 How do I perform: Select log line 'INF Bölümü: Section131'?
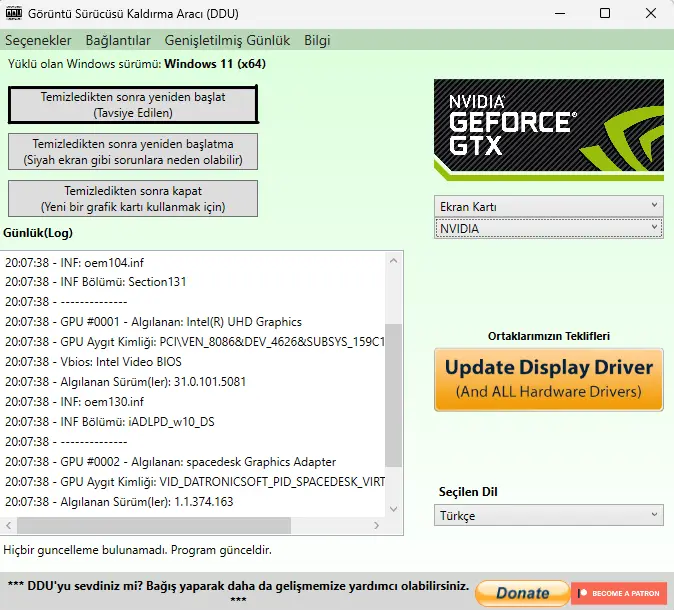point(95,282)
